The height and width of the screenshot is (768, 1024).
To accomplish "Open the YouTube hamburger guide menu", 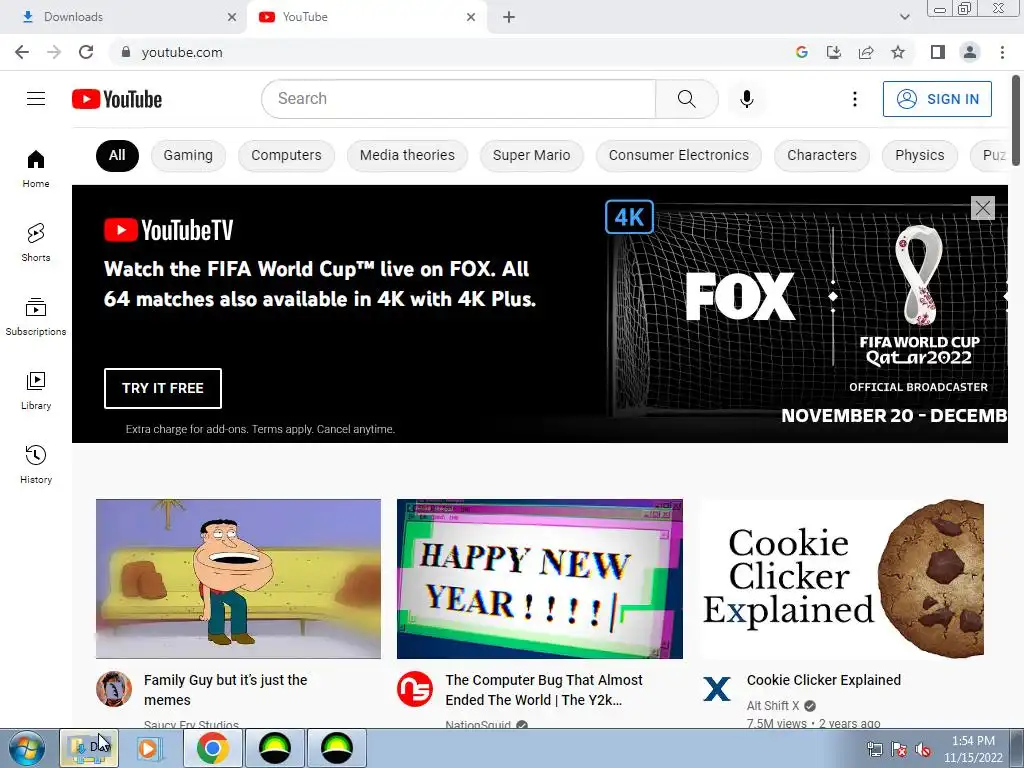I will click(x=36, y=99).
